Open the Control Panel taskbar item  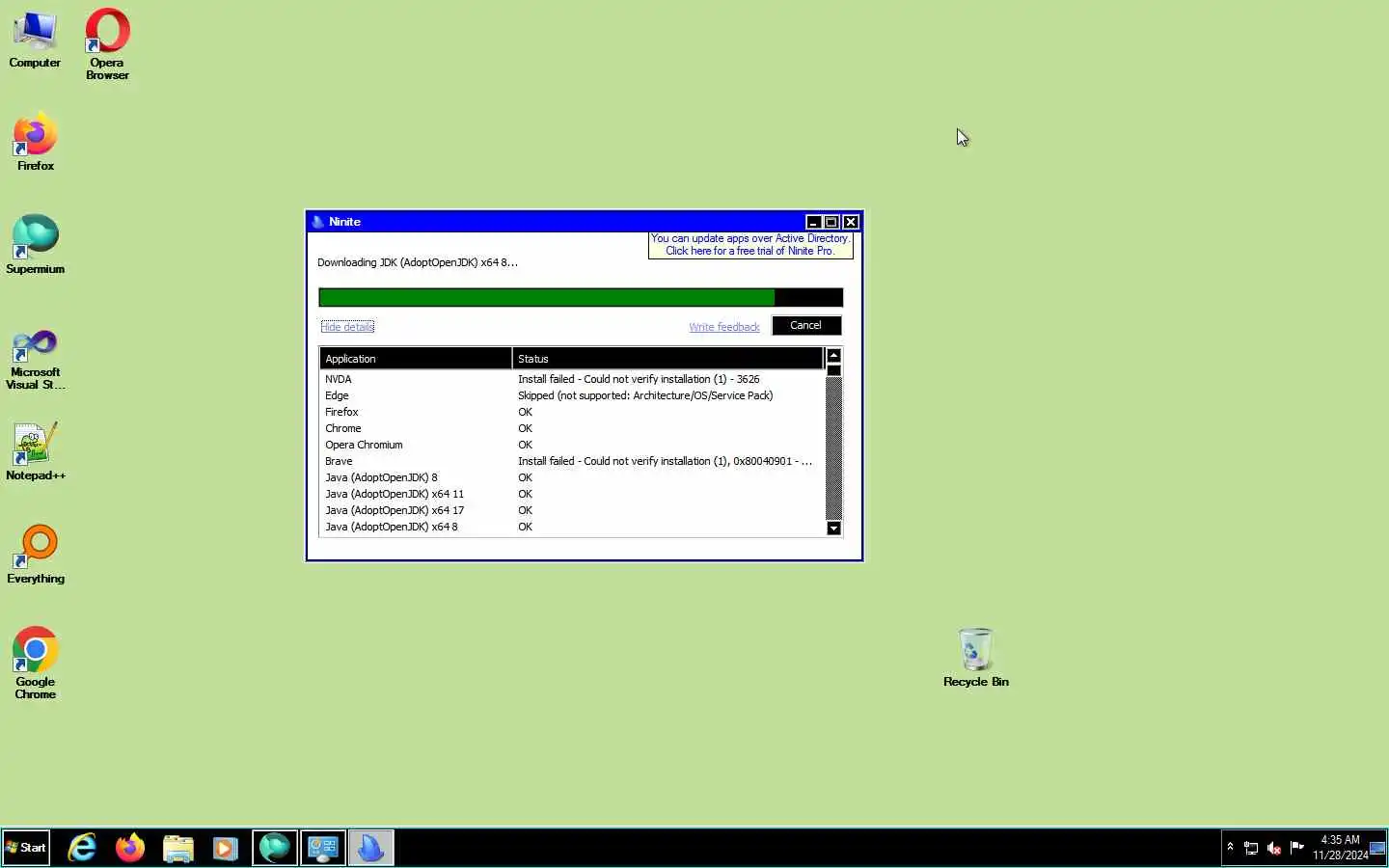(322, 848)
